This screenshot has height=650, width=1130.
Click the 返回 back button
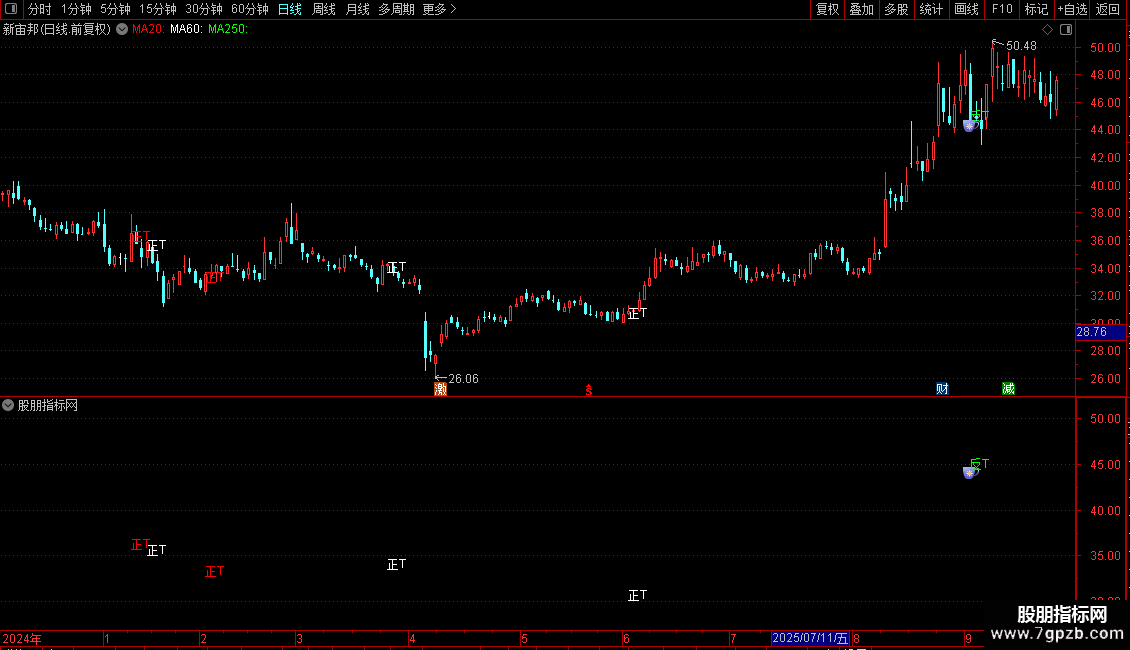(x=1108, y=9)
